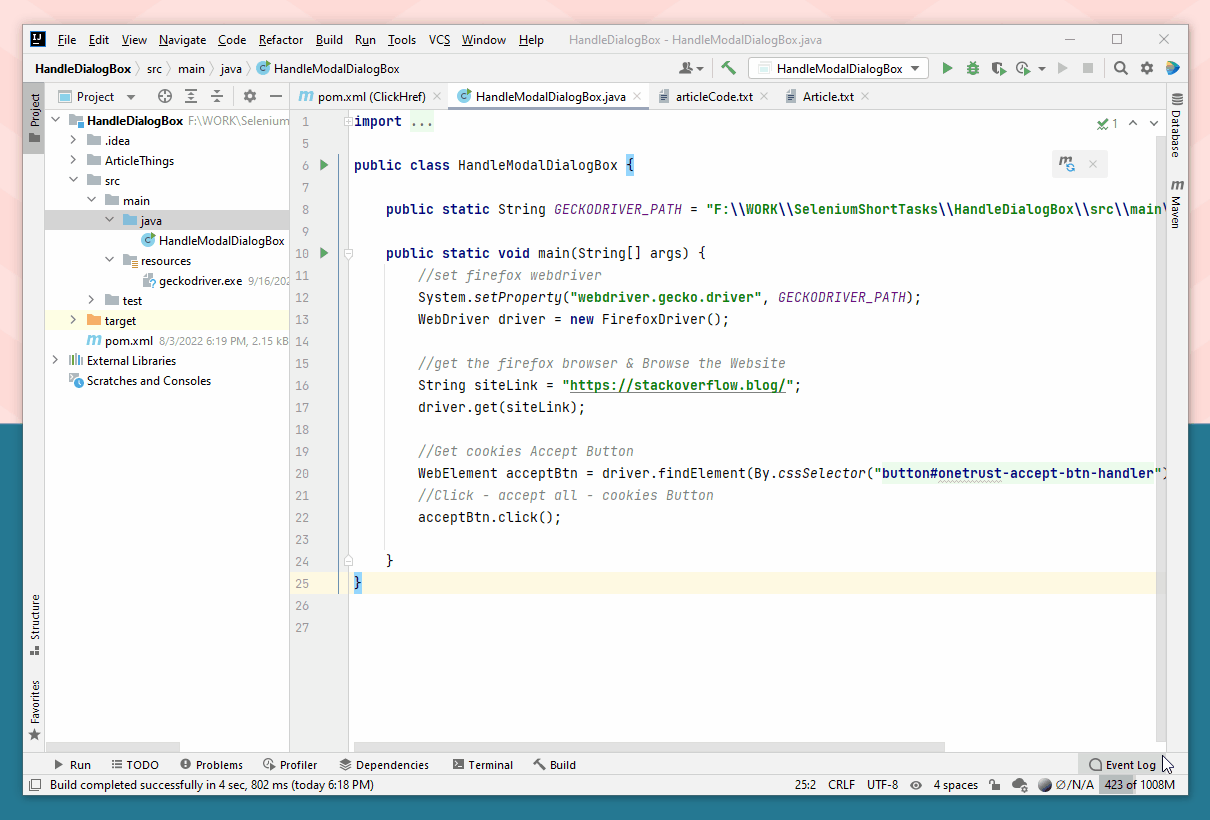Open the VCS menu
Screen dimensions: 1210x820
tap(439, 40)
